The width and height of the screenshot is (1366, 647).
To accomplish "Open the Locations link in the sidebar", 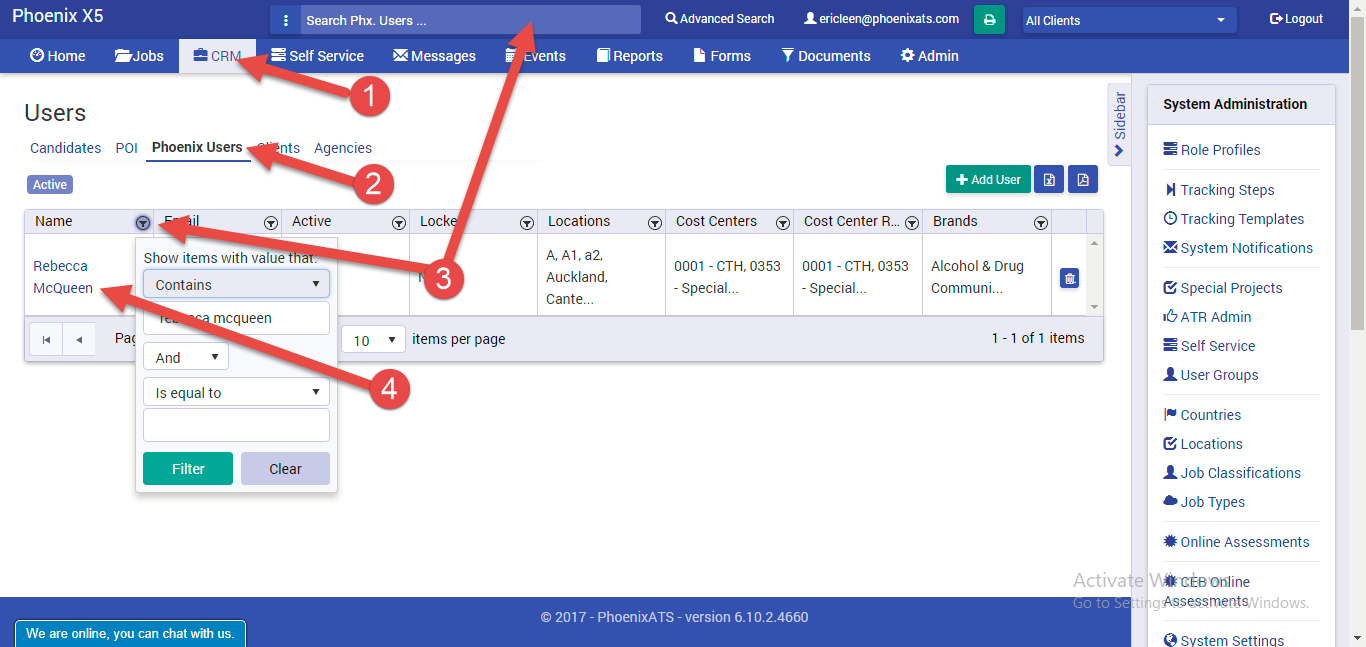I will 1203,444.
